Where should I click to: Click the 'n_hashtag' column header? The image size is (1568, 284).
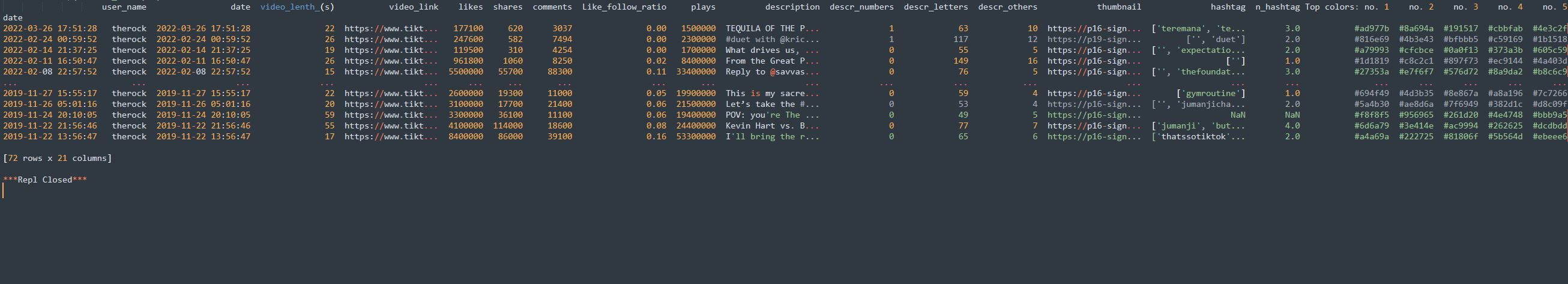[1277, 7]
